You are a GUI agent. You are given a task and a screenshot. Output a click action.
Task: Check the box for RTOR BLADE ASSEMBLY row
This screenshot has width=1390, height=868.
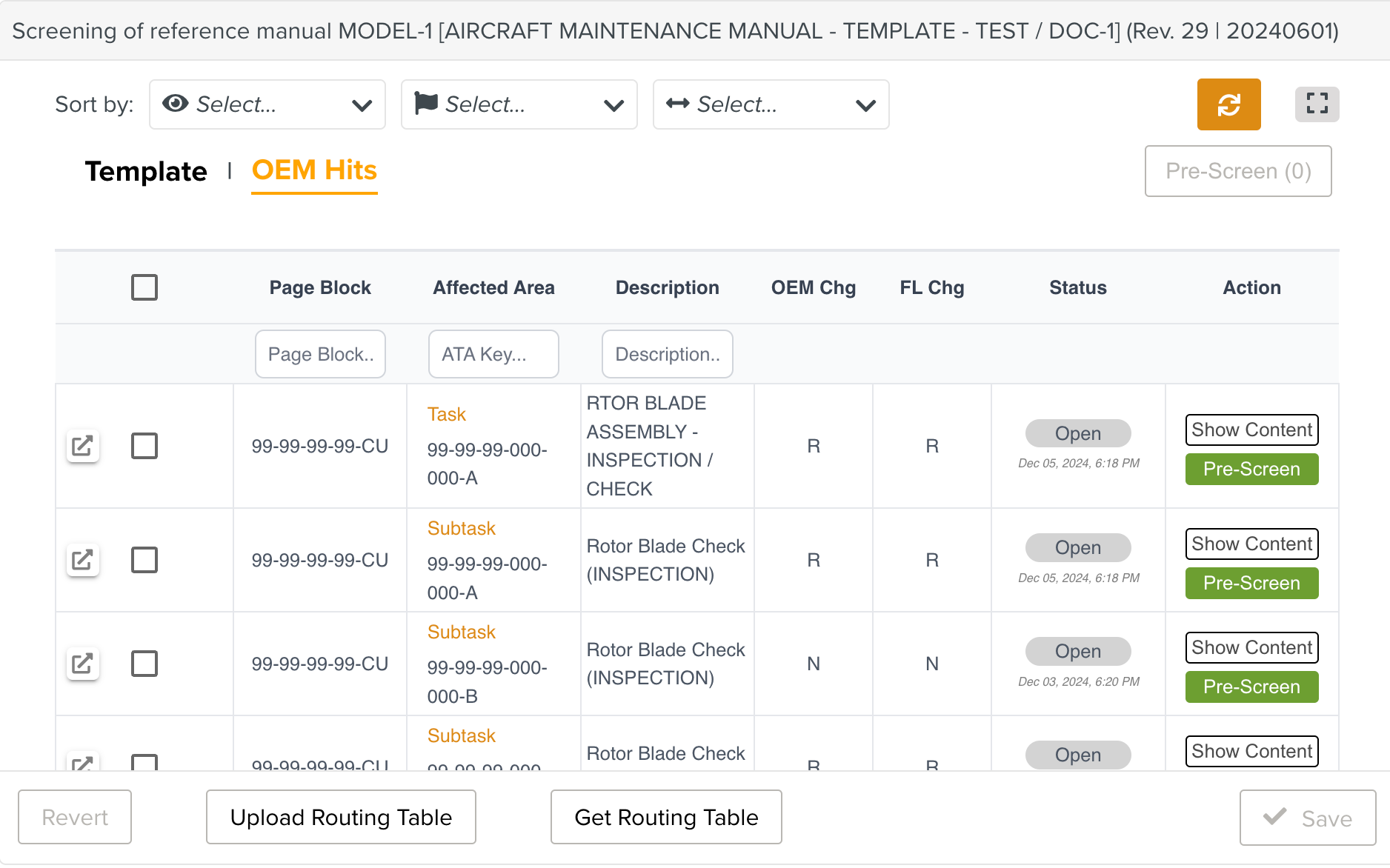coord(144,446)
